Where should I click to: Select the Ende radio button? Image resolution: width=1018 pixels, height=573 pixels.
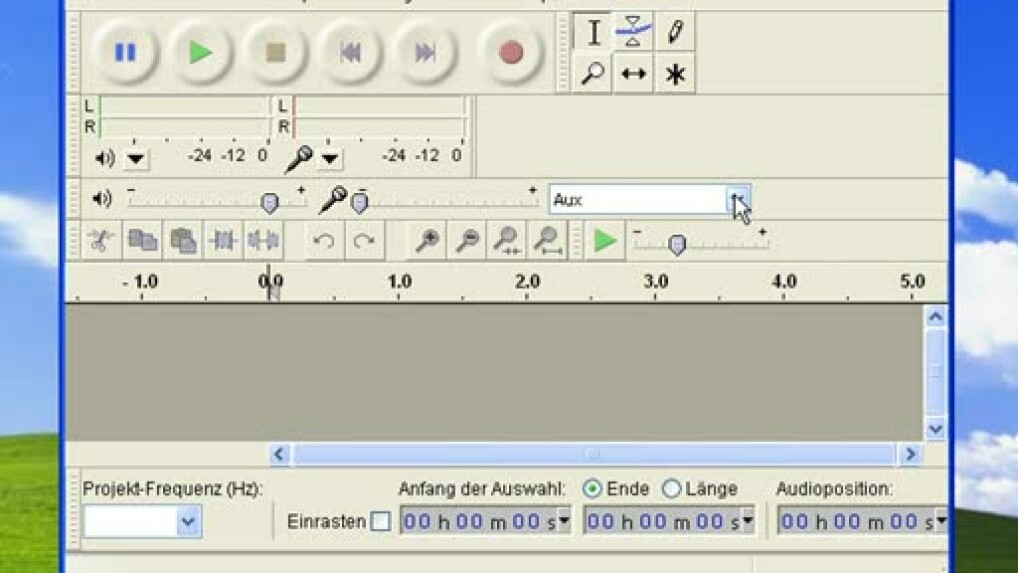[x=592, y=489]
